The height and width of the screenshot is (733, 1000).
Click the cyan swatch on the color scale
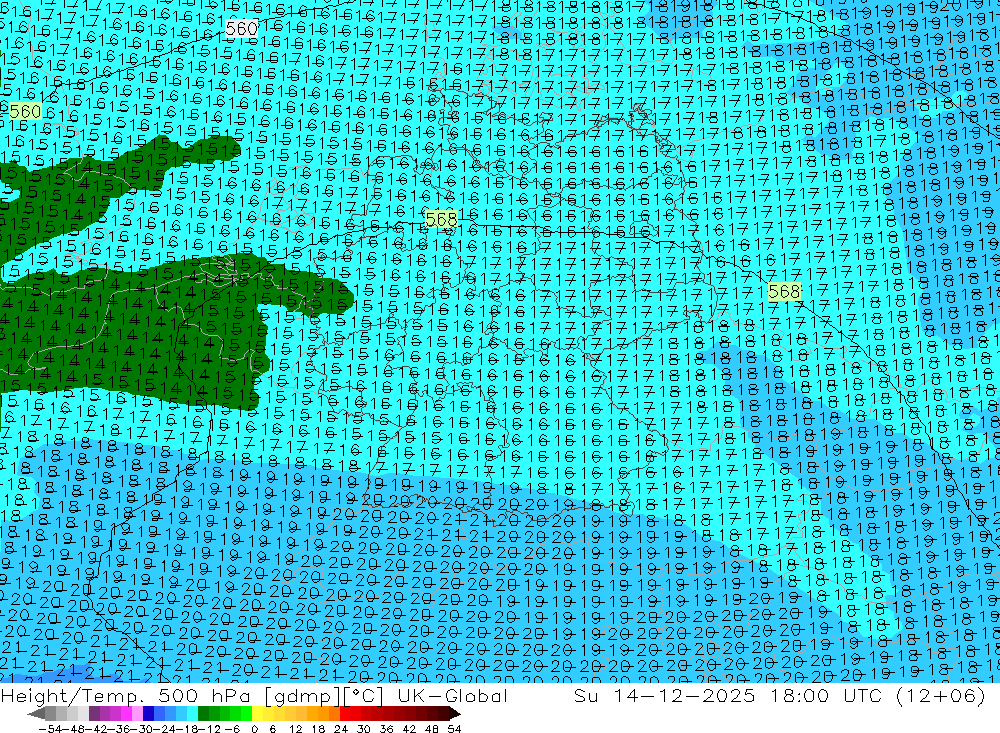192,713
